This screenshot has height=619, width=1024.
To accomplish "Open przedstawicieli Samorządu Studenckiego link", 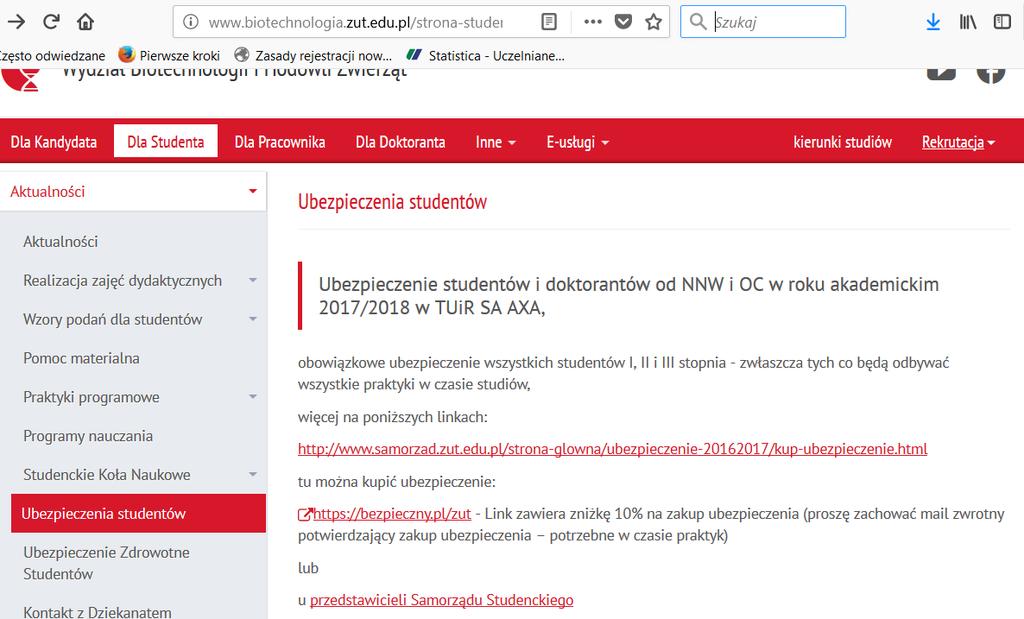I will (441, 600).
